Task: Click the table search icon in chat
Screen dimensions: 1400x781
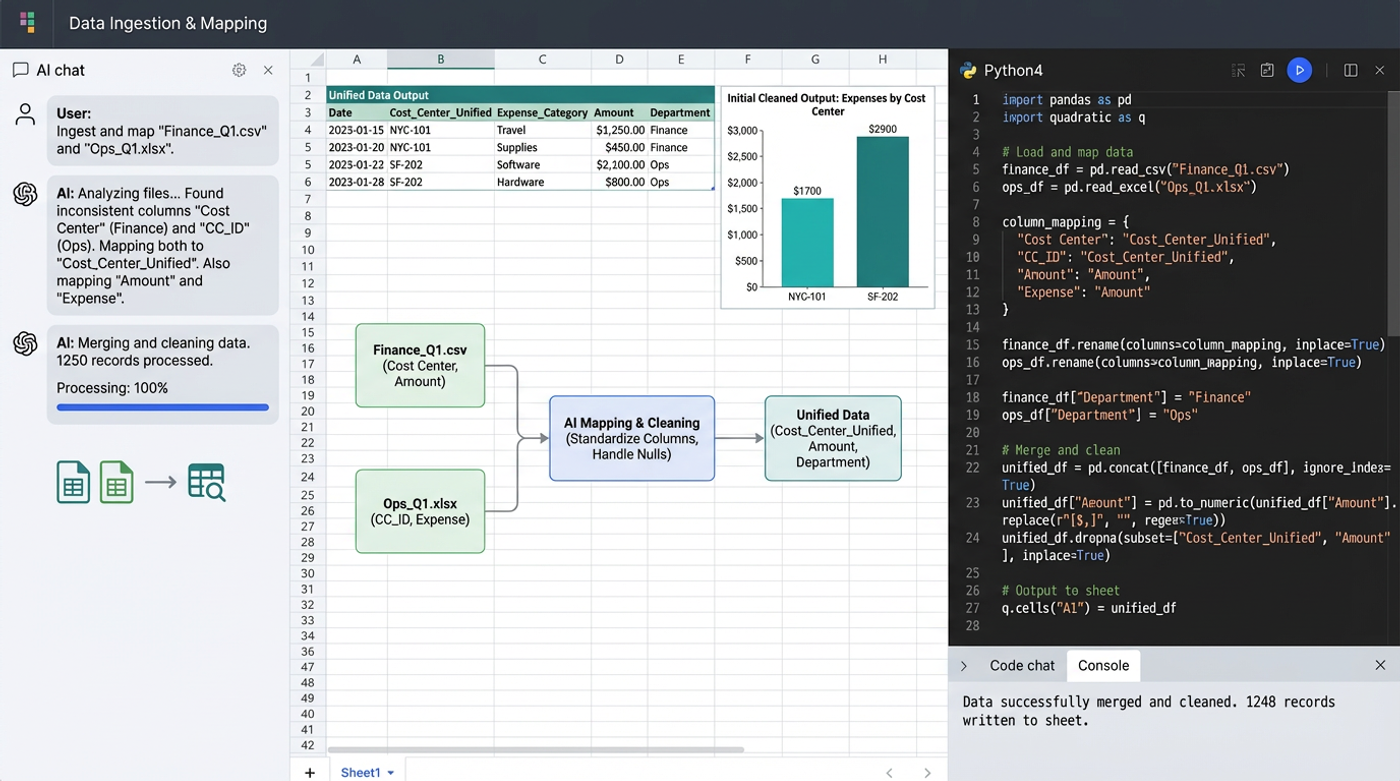Action: click(x=206, y=482)
